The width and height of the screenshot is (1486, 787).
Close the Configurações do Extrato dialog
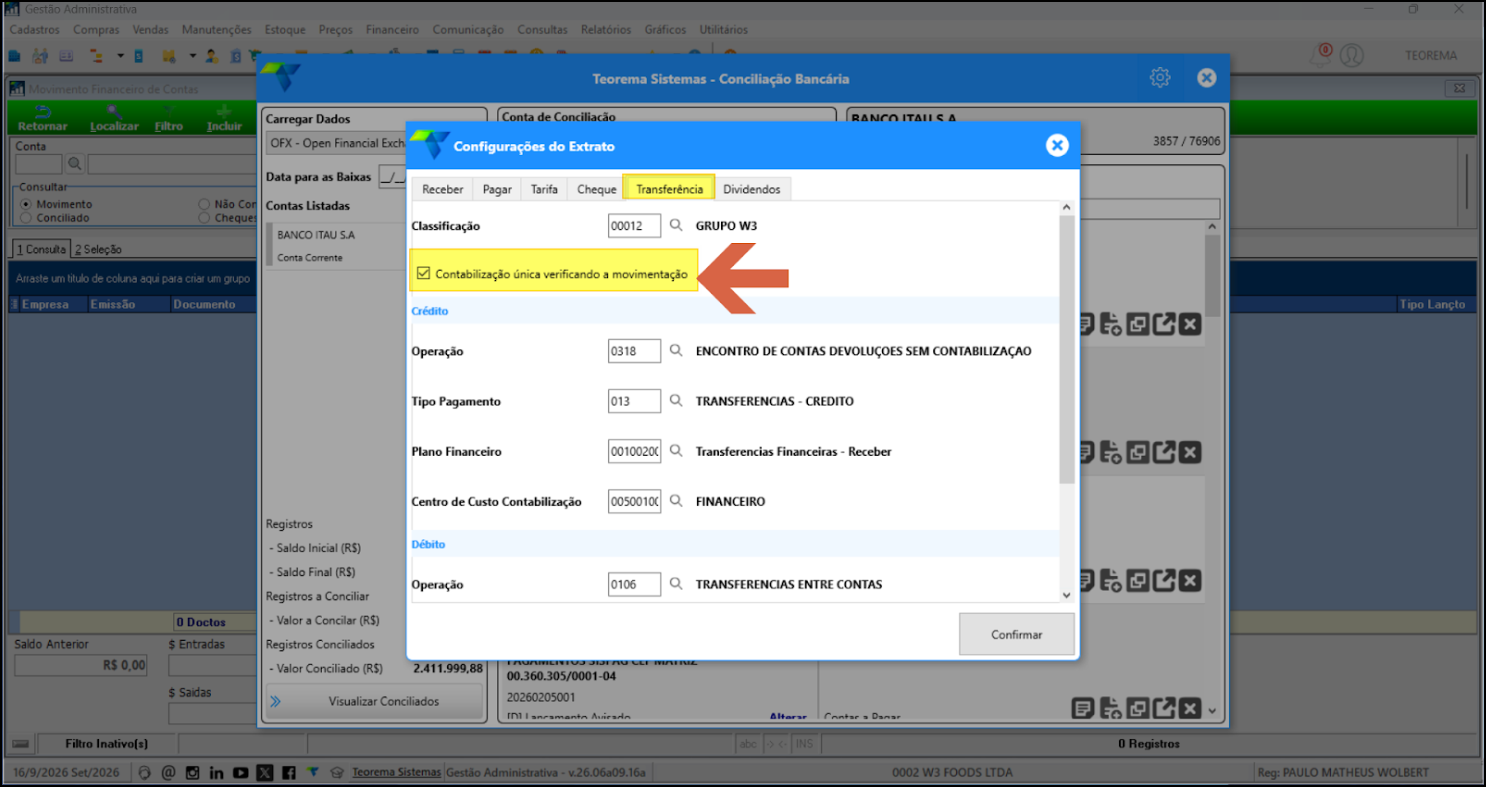pos(1057,146)
